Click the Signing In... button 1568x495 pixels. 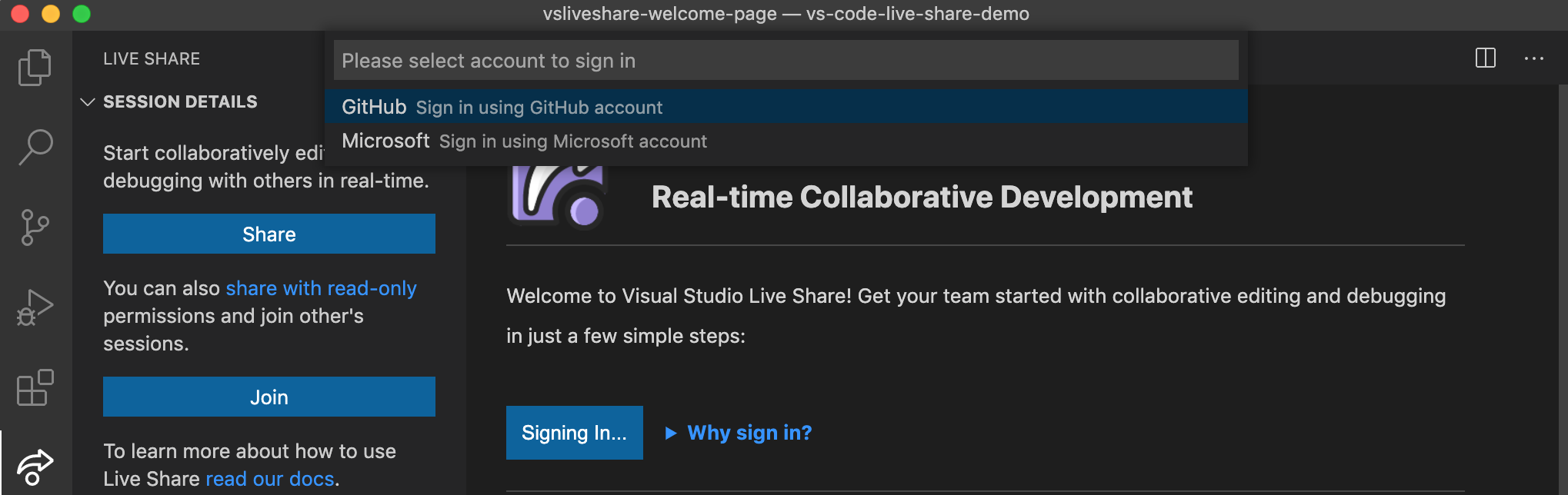click(574, 433)
